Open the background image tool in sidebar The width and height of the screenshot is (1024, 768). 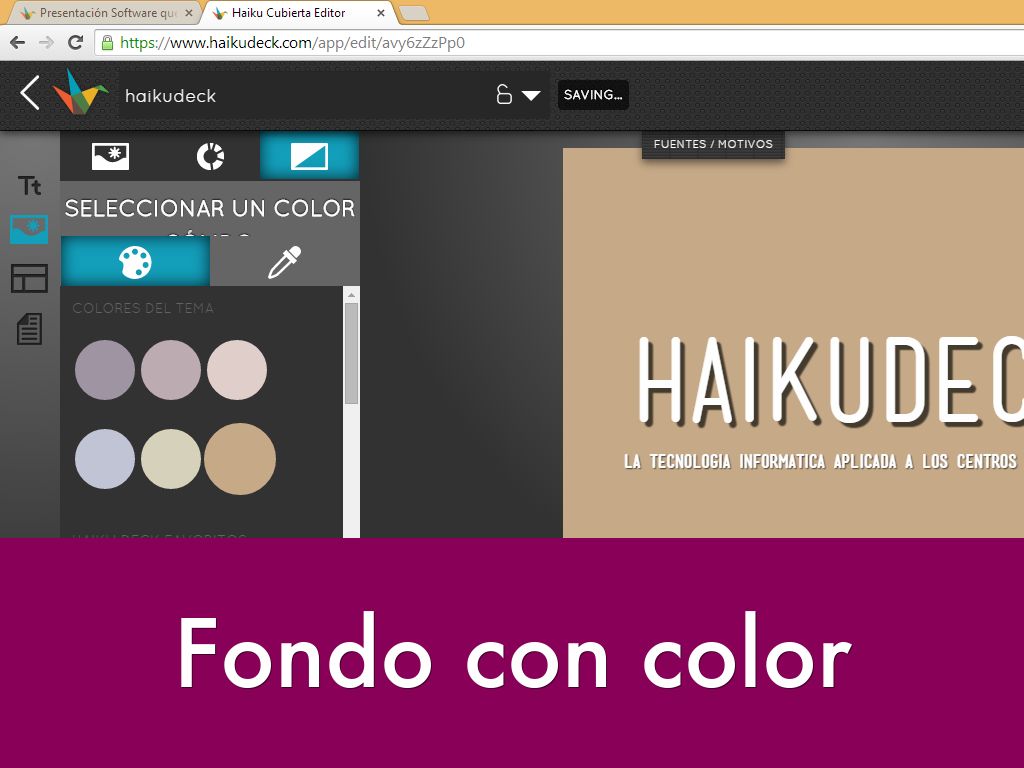click(29, 230)
